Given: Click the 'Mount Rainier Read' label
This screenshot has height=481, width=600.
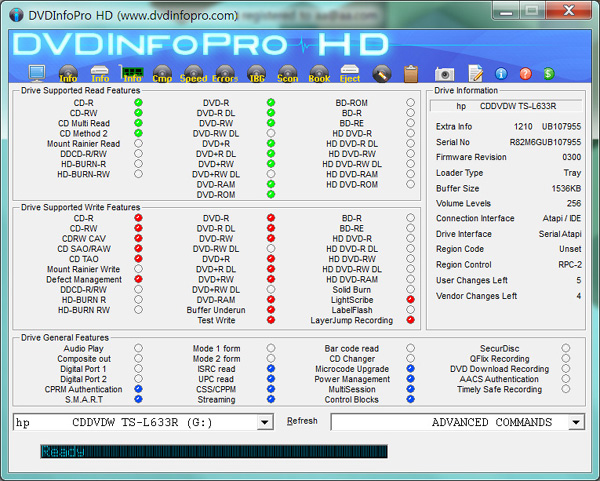Looking at the screenshot, I should [83, 143].
